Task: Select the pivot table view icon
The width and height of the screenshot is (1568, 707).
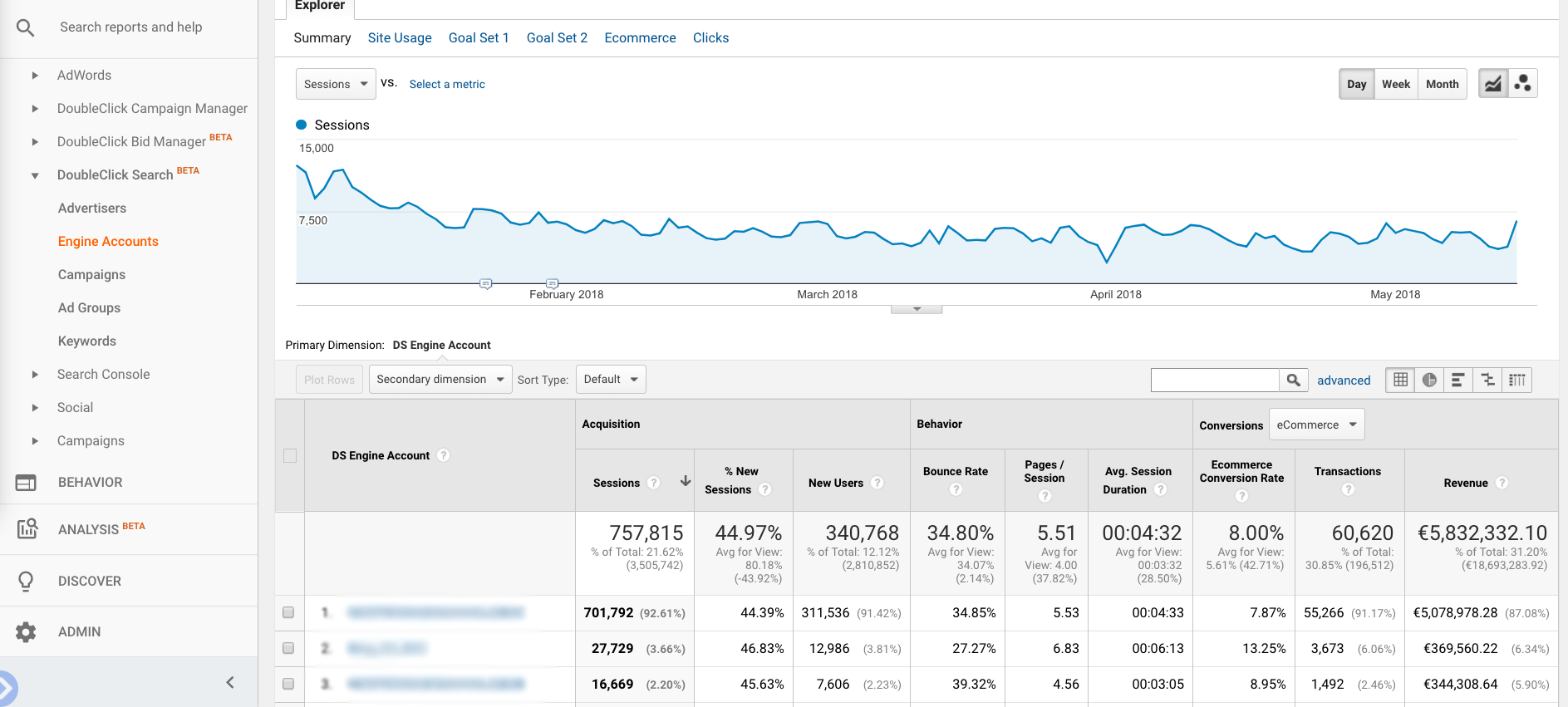Action: click(1517, 380)
